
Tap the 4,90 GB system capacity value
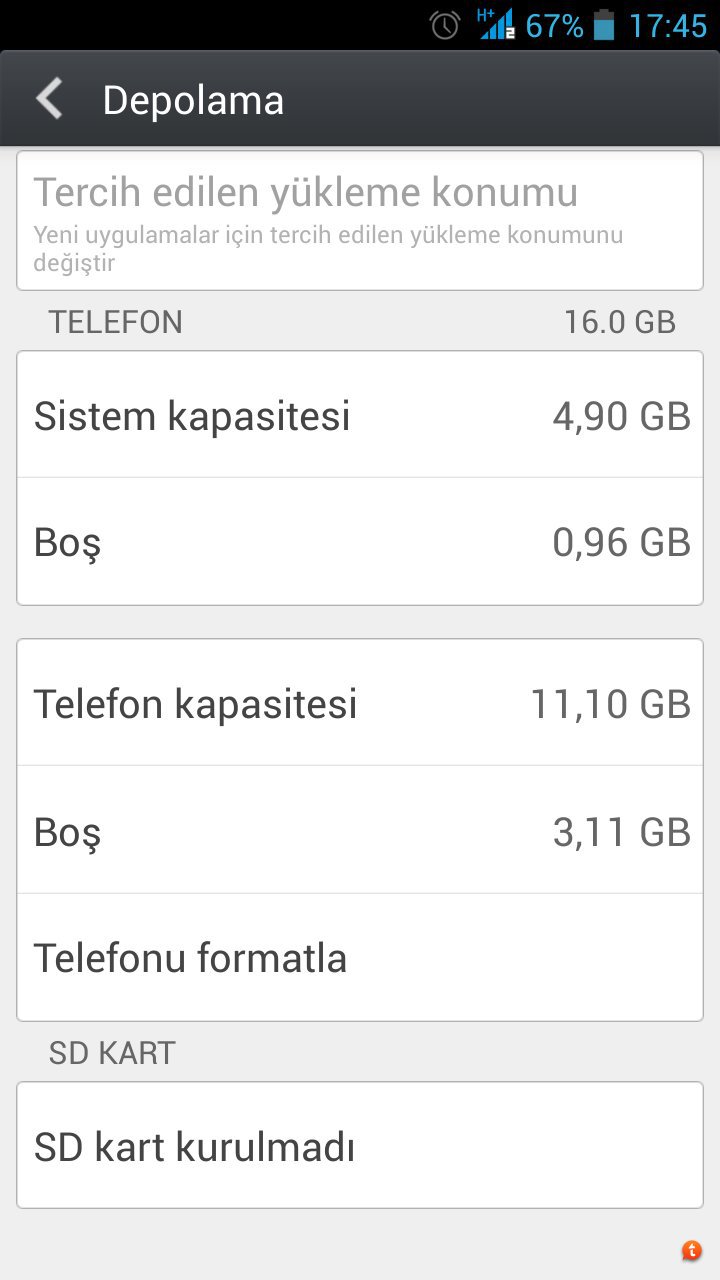[622, 416]
